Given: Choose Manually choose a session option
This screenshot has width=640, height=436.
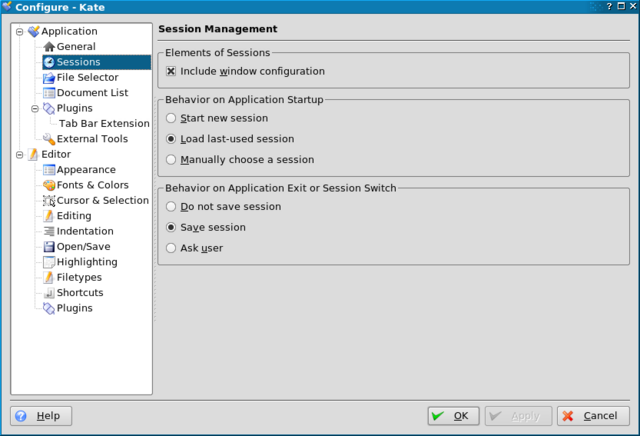Looking at the screenshot, I should pos(171,160).
